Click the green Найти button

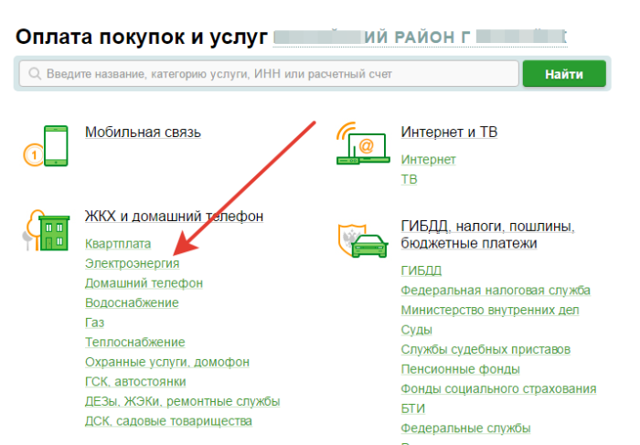pos(564,74)
